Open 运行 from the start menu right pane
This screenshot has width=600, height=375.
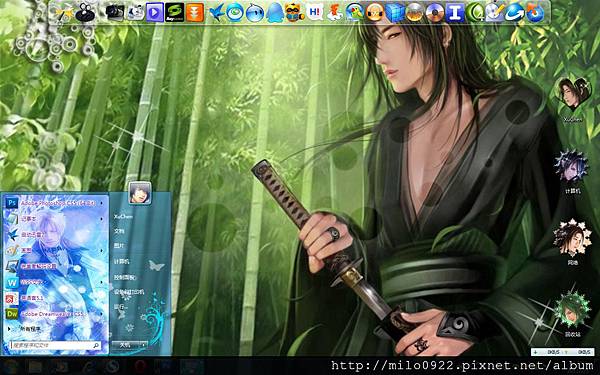120,307
